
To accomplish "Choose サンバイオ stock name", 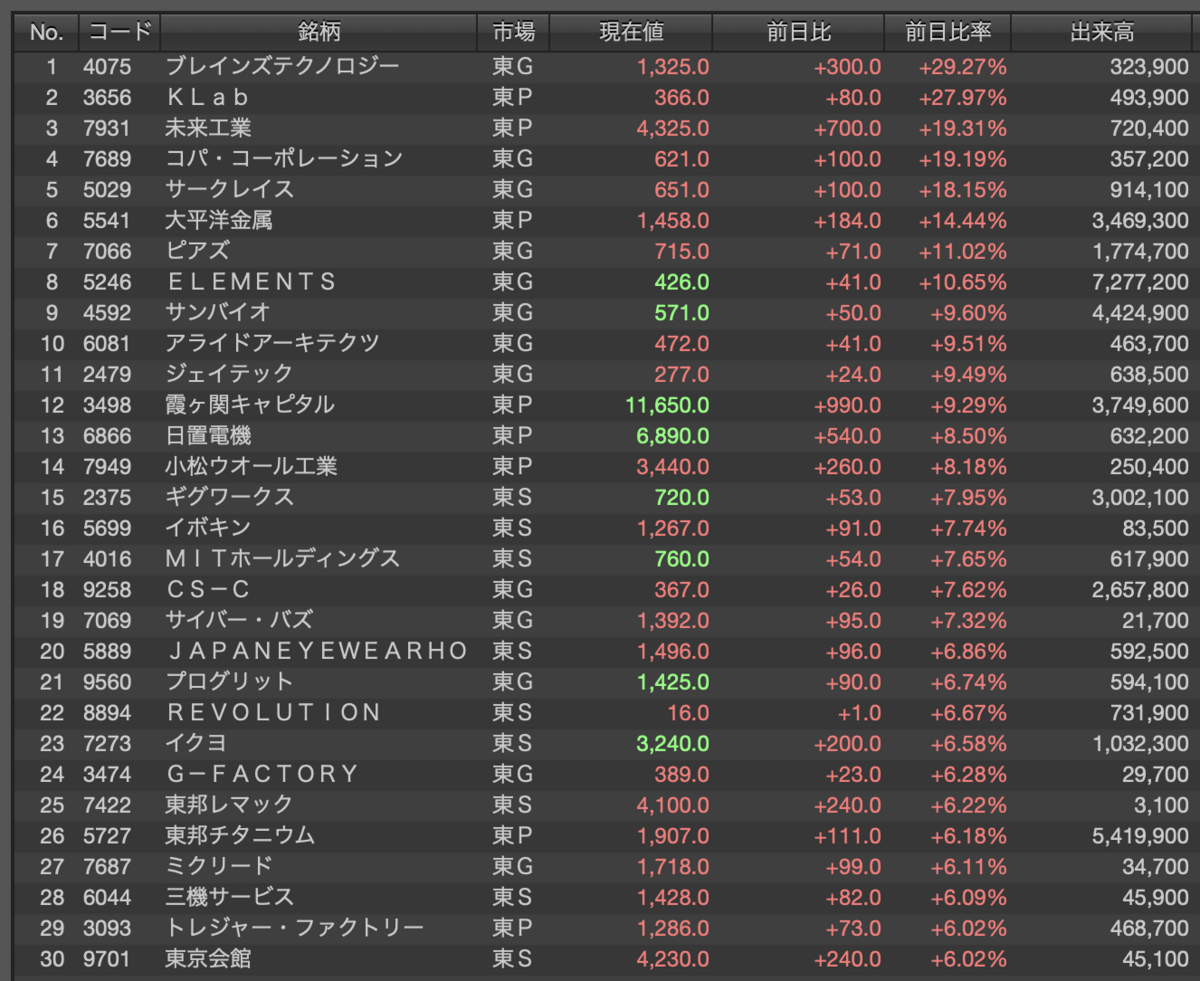I will coord(218,313).
